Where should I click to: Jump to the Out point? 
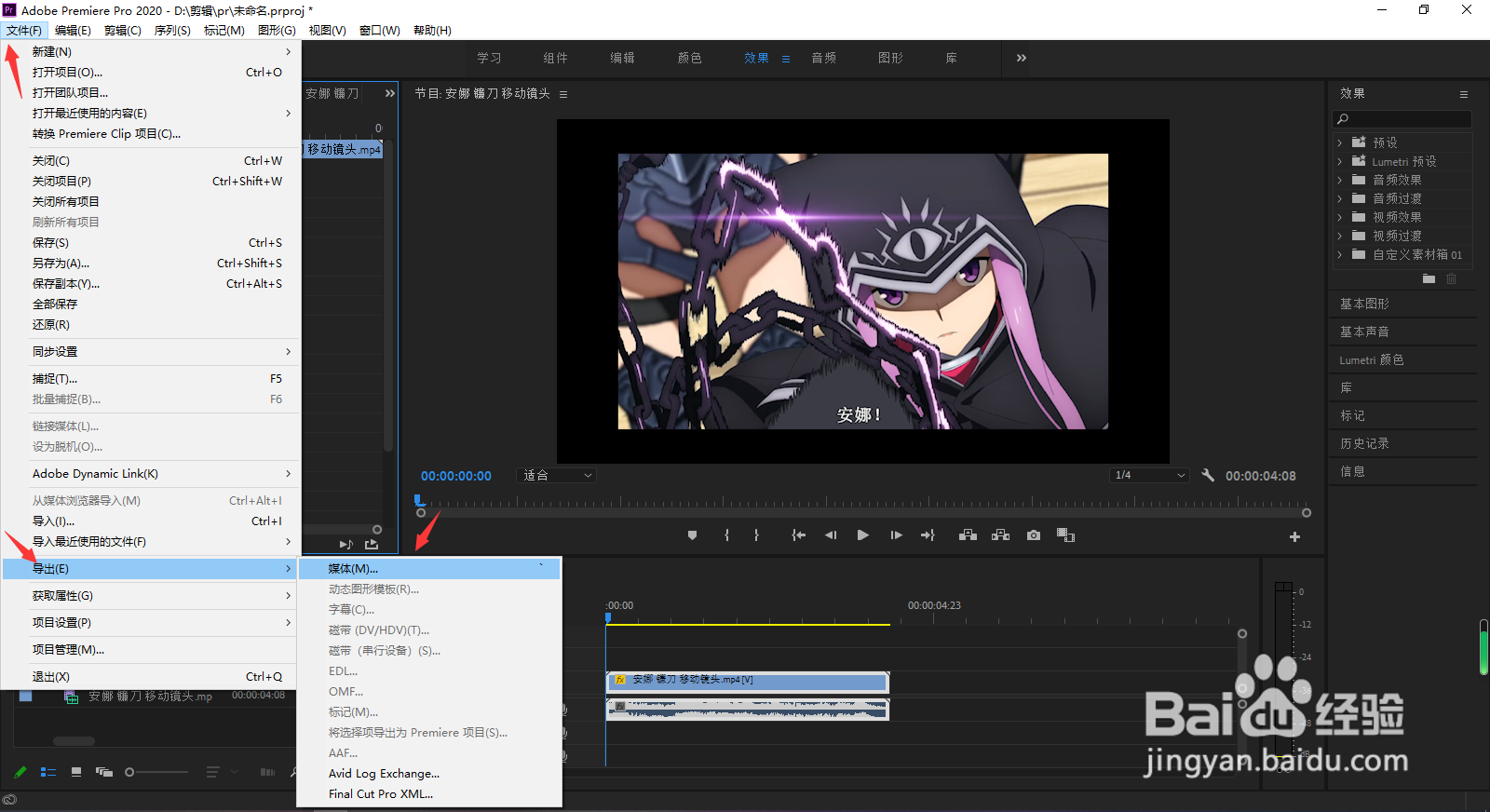(x=928, y=535)
